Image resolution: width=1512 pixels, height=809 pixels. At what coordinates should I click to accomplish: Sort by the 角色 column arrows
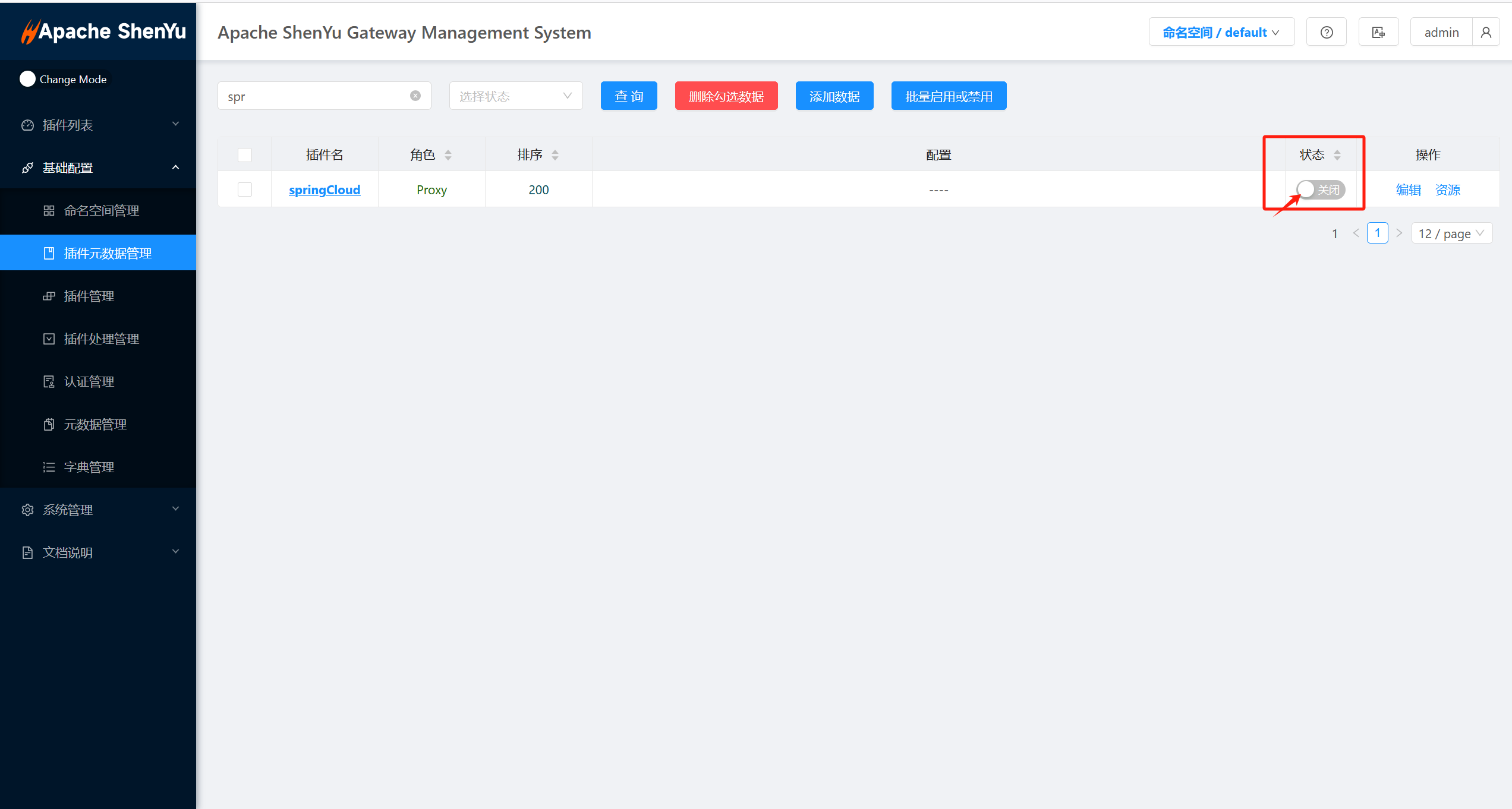coord(448,155)
